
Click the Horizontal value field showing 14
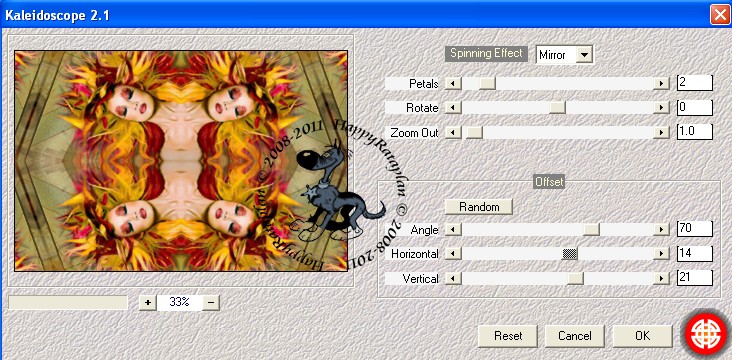(695, 253)
